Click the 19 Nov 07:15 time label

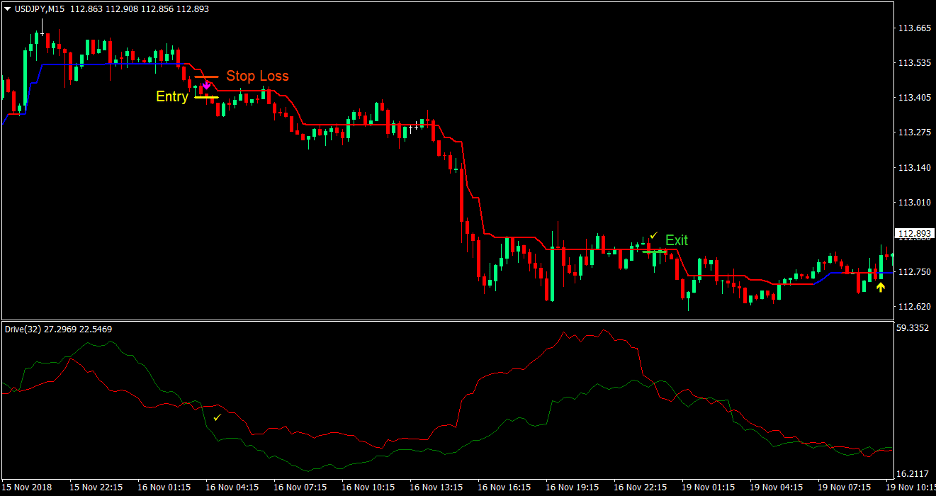[845, 488]
